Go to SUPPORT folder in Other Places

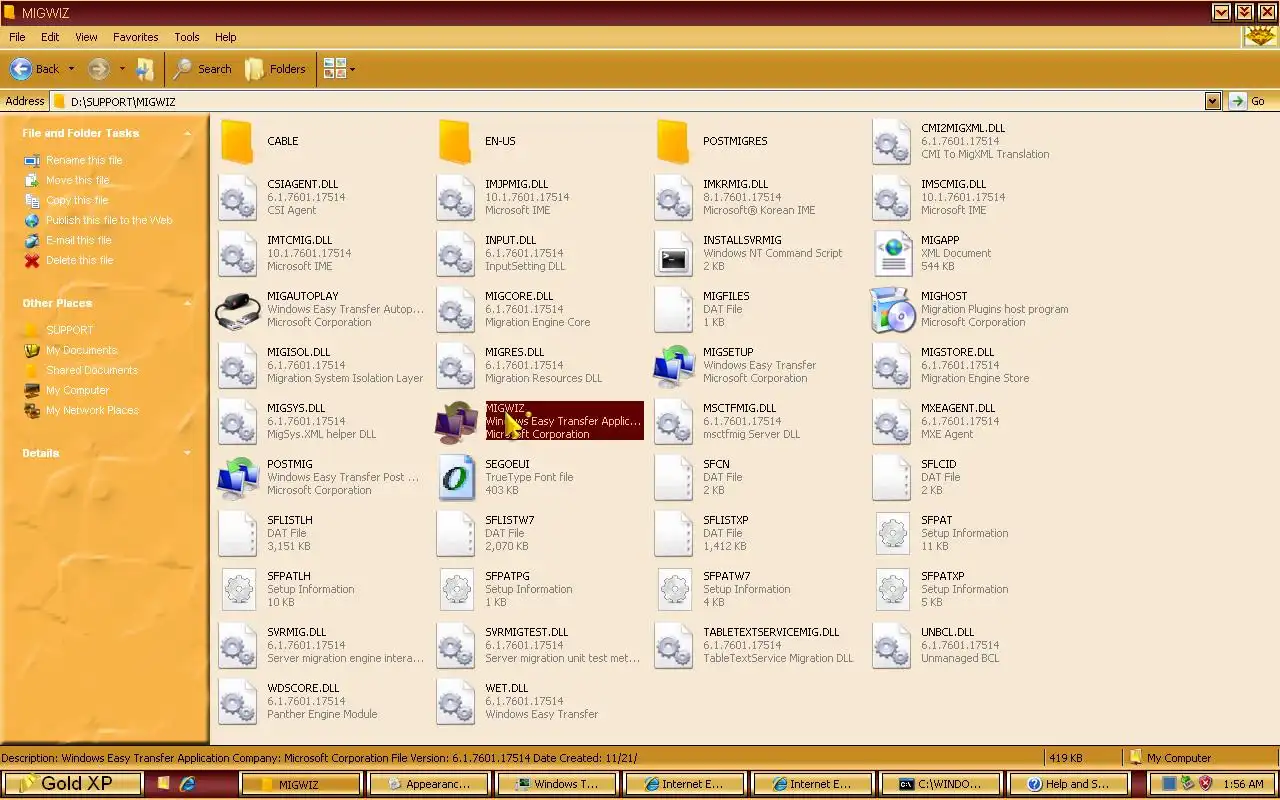point(69,330)
